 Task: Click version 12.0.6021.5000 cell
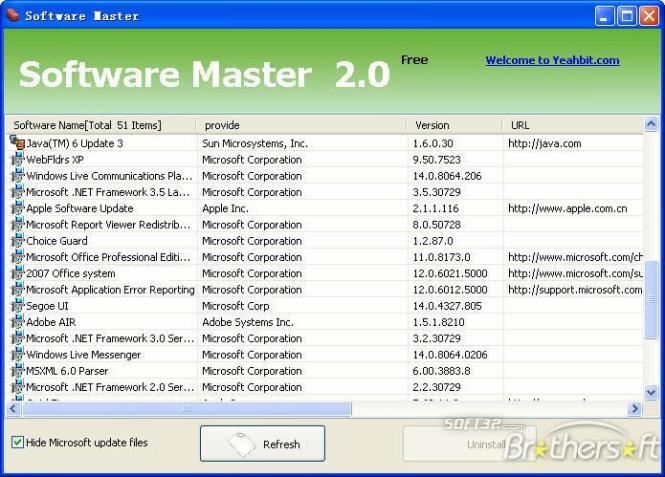click(x=450, y=273)
